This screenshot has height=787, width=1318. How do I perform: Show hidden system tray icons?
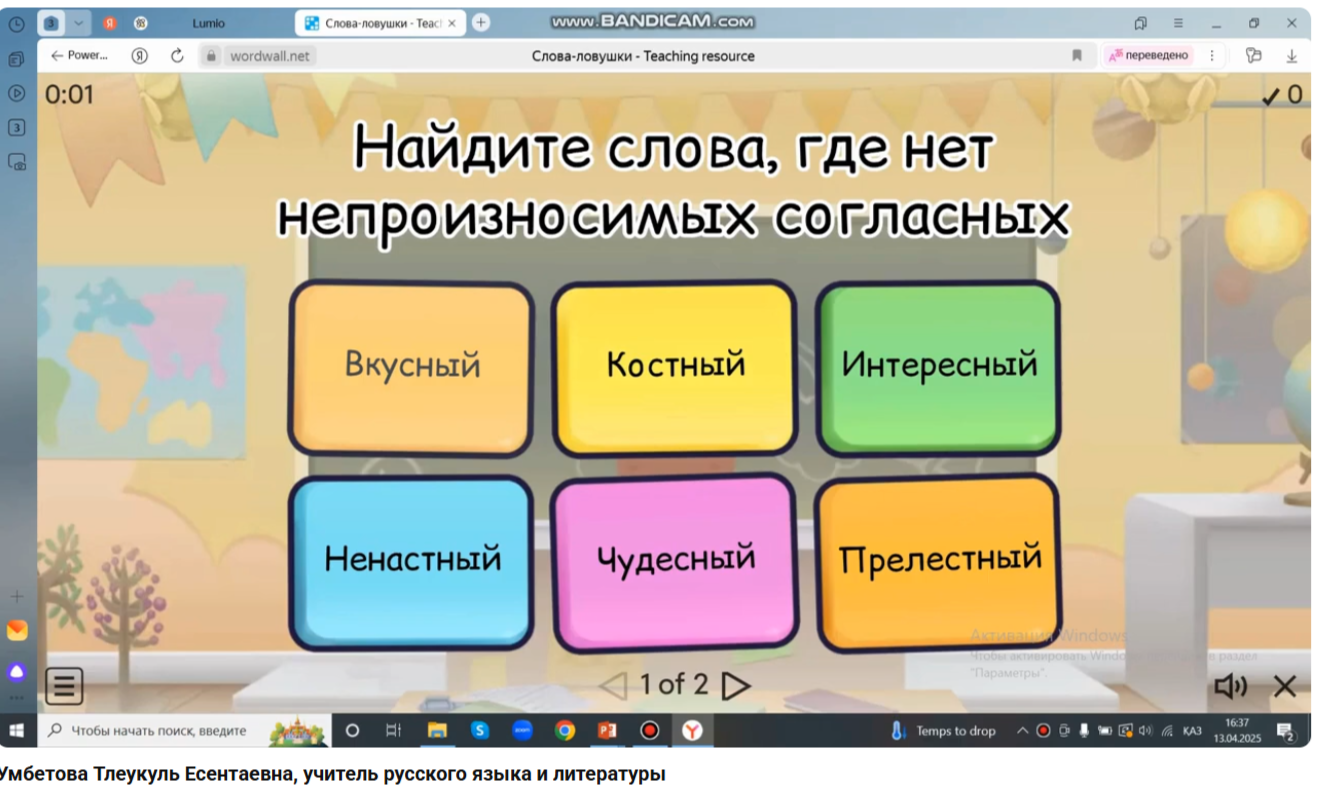[x=1022, y=731]
